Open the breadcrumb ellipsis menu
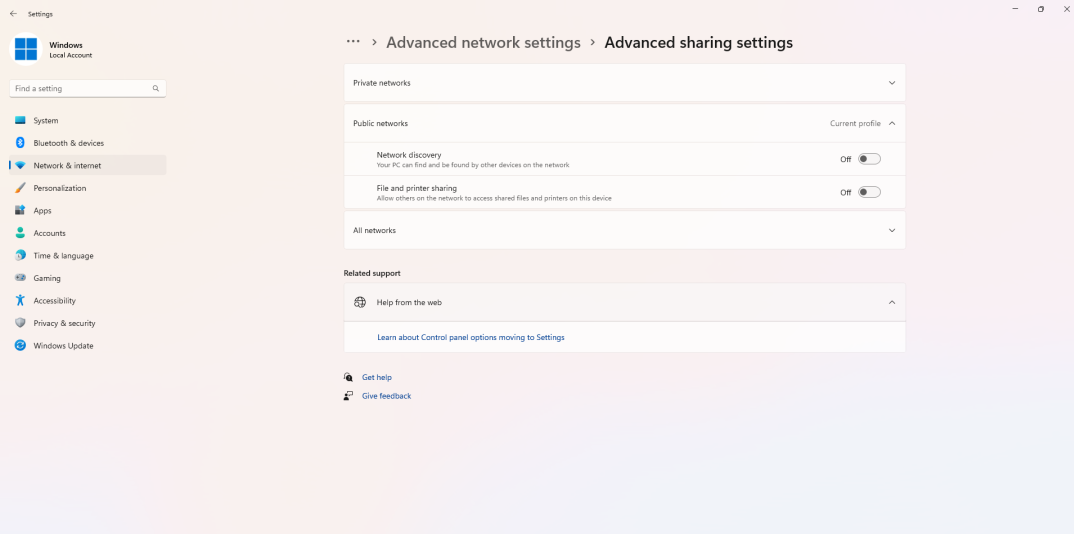1074x534 pixels. [353, 42]
